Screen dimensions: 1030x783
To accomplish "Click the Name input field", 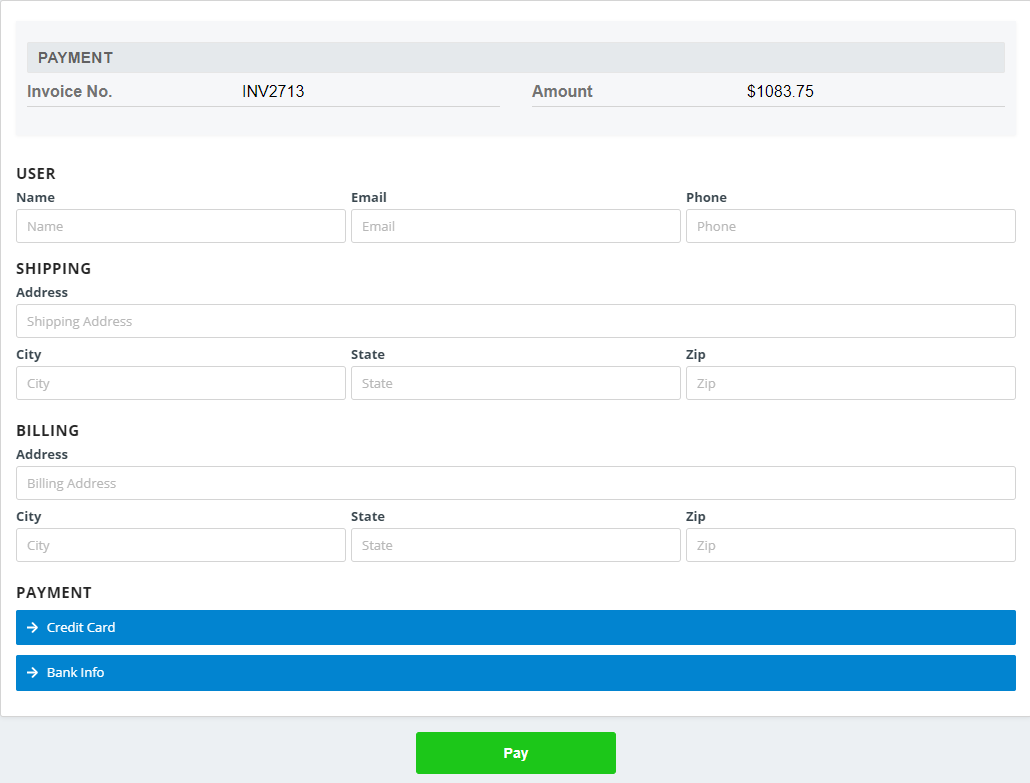I will (180, 226).
